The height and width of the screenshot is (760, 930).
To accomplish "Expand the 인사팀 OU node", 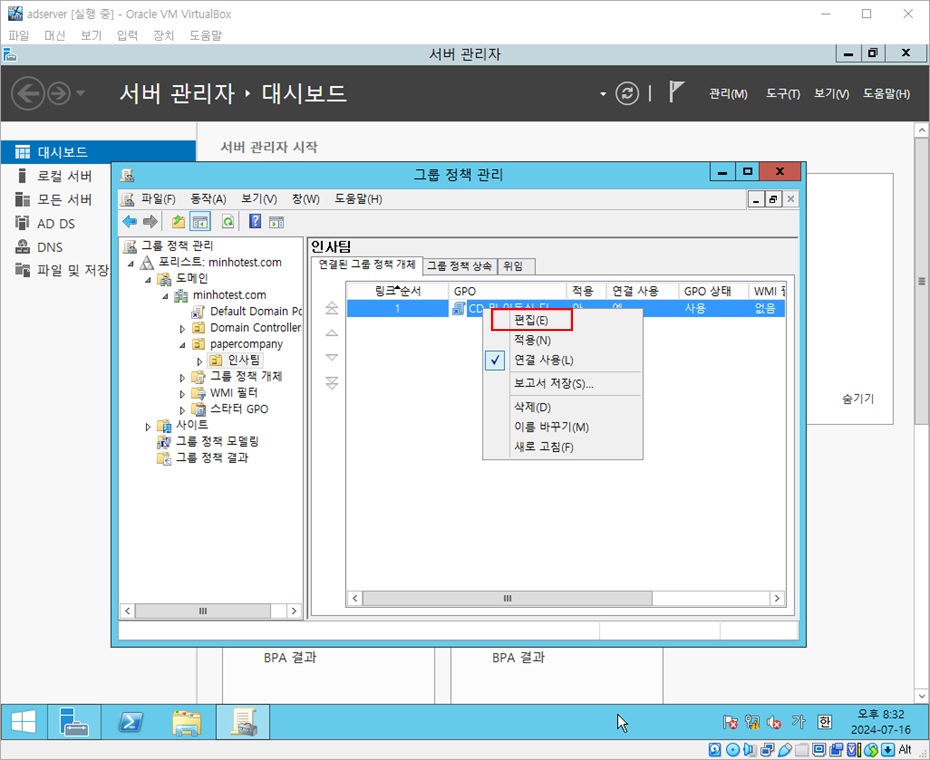I will (x=200, y=361).
